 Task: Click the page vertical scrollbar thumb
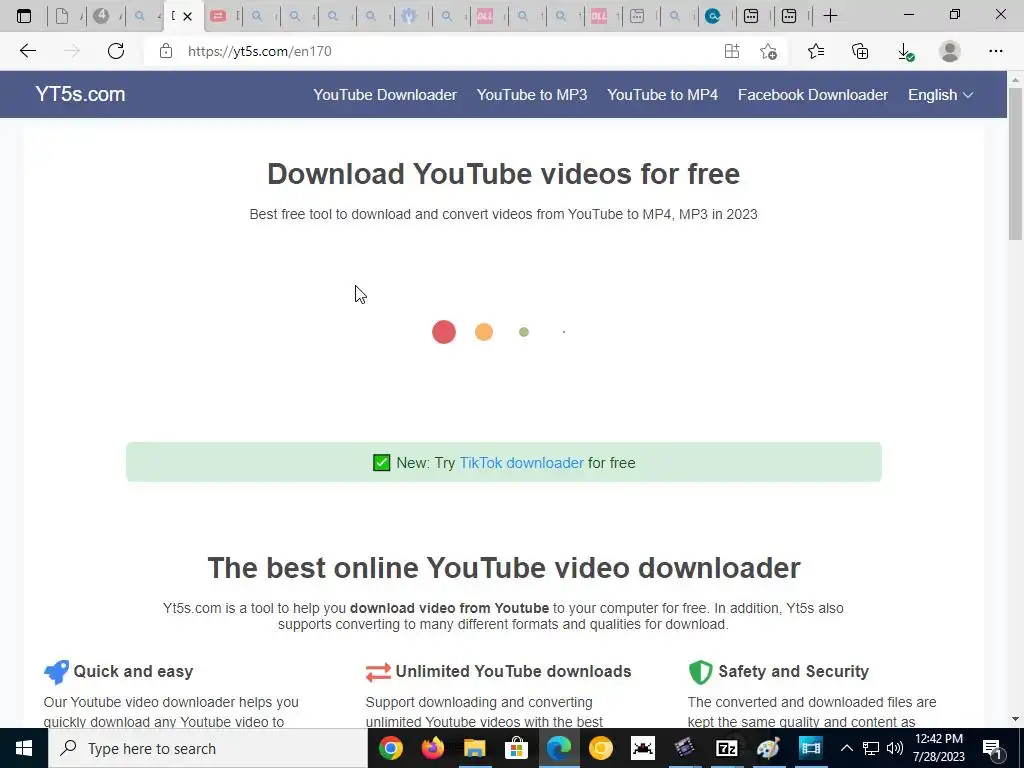pyautogui.click(x=1015, y=163)
